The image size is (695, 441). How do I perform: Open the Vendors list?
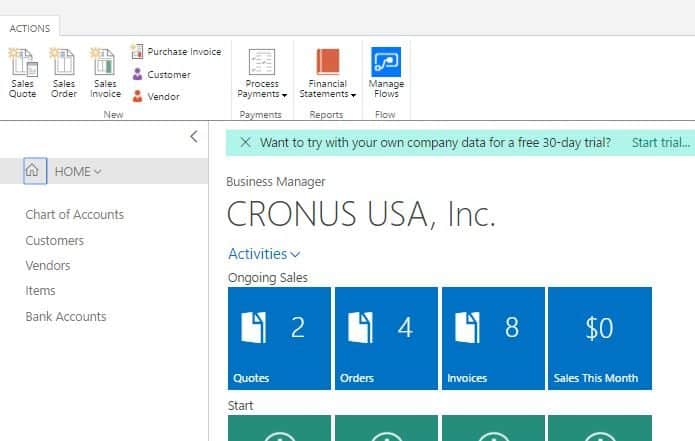(x=48, y=265)
